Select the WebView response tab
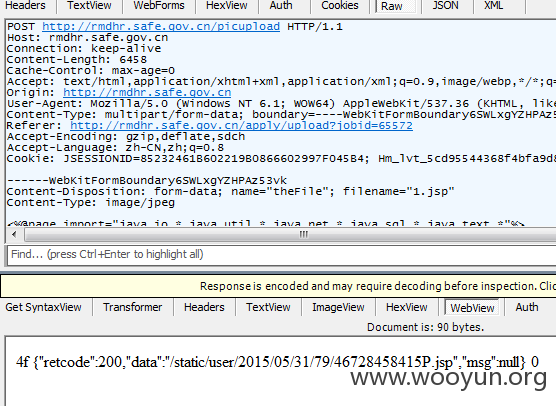 [x=472, y=308]
